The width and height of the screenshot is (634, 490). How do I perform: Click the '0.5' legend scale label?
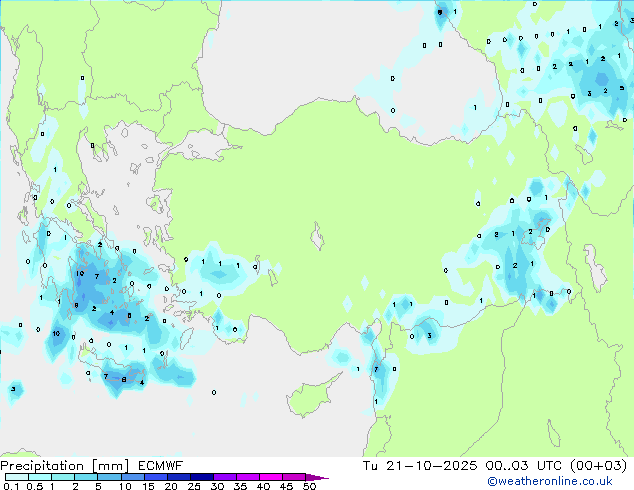(34, 486)
